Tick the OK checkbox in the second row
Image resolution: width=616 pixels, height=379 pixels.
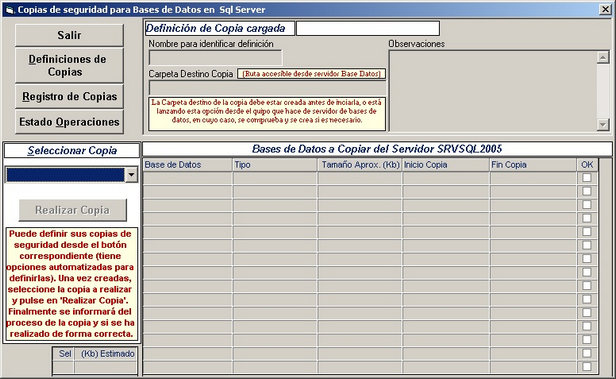587,191
